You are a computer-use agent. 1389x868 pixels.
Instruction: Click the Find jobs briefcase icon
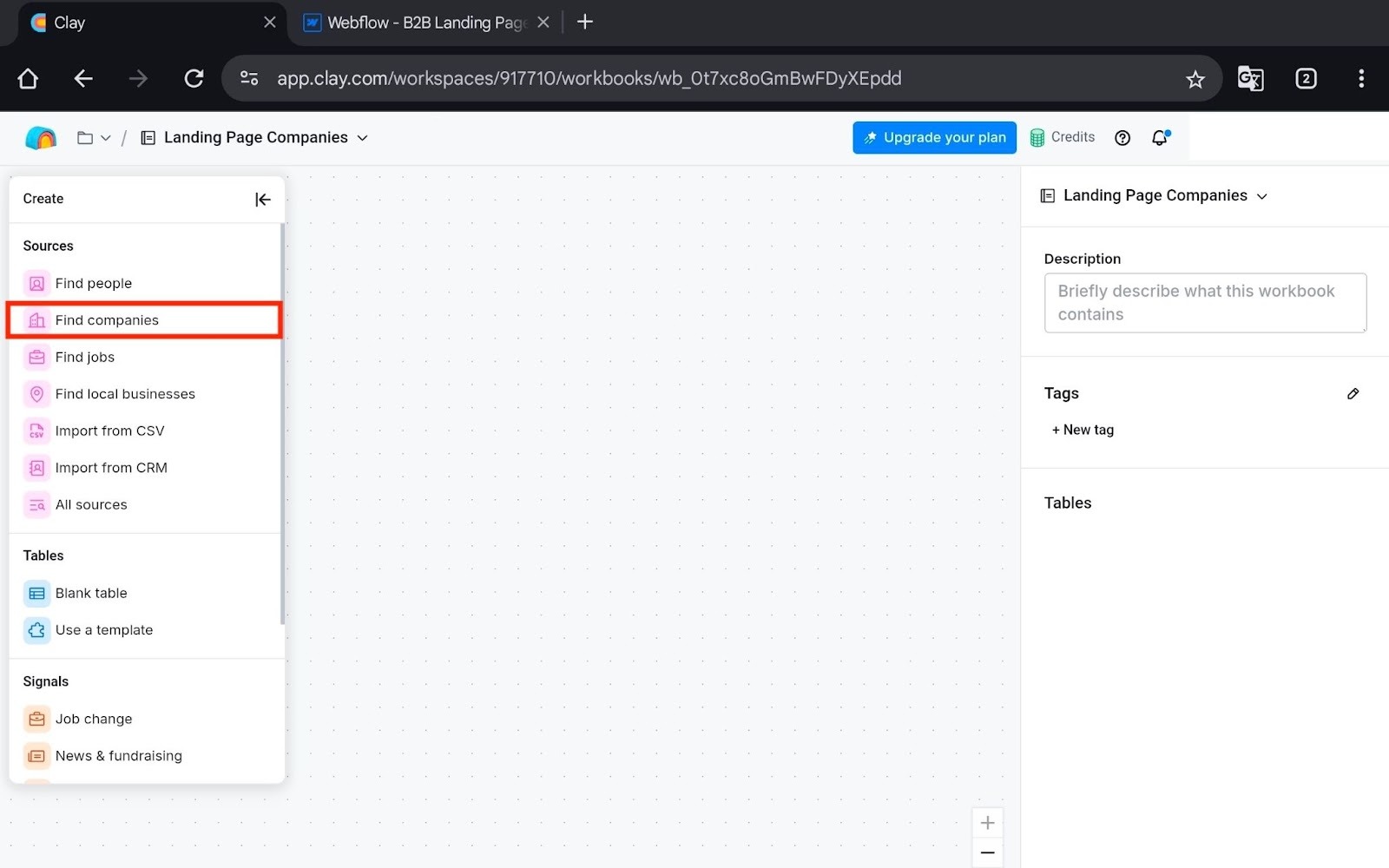36,357
